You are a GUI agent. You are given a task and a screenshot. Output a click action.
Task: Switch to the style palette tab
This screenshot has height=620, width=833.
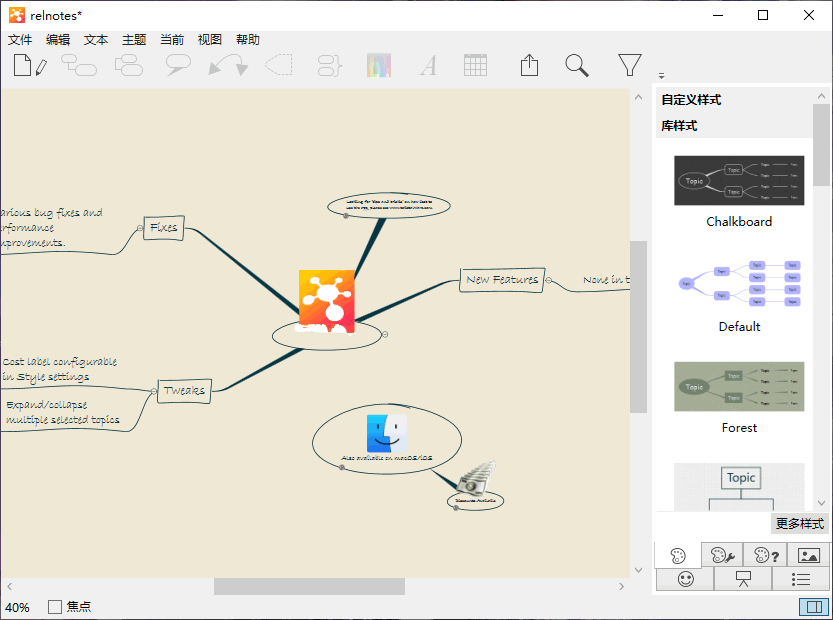[678, 556]
